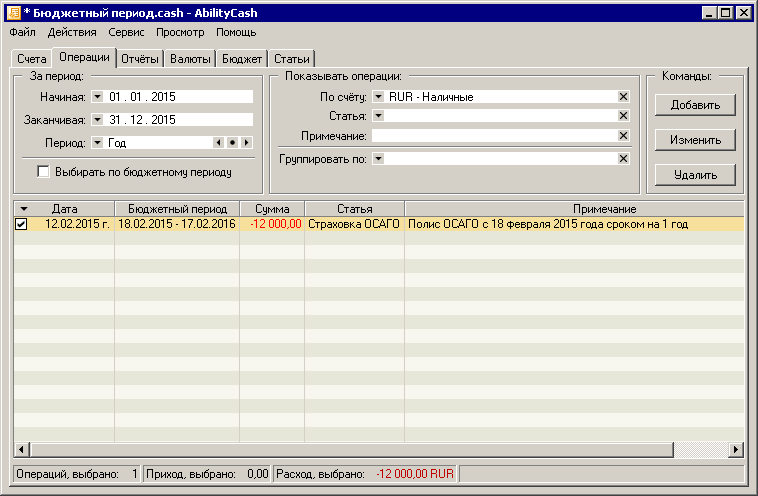
Task: Click the horizontal scrollbar right arrow
Action: click(x=736, y=450)
